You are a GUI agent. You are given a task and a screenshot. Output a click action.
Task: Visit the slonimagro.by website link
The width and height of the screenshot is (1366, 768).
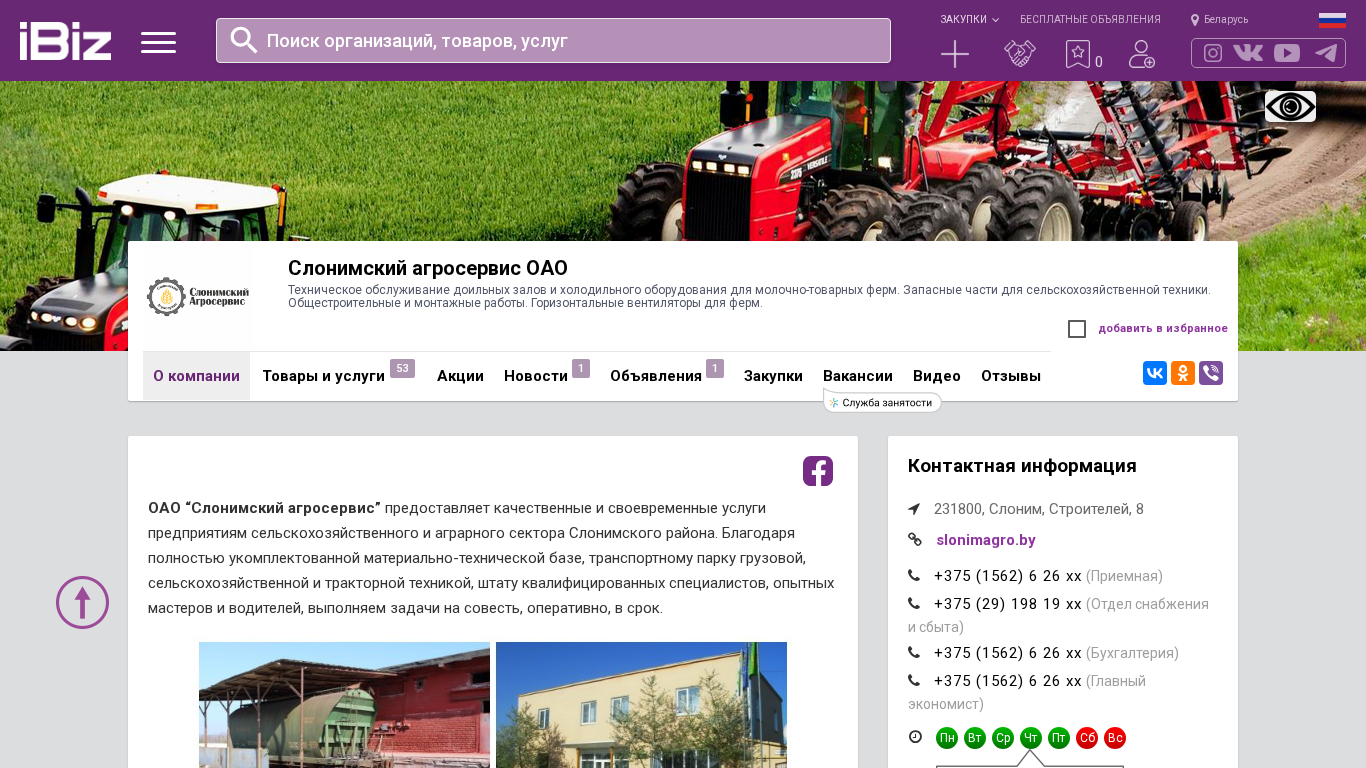(986, 540)
